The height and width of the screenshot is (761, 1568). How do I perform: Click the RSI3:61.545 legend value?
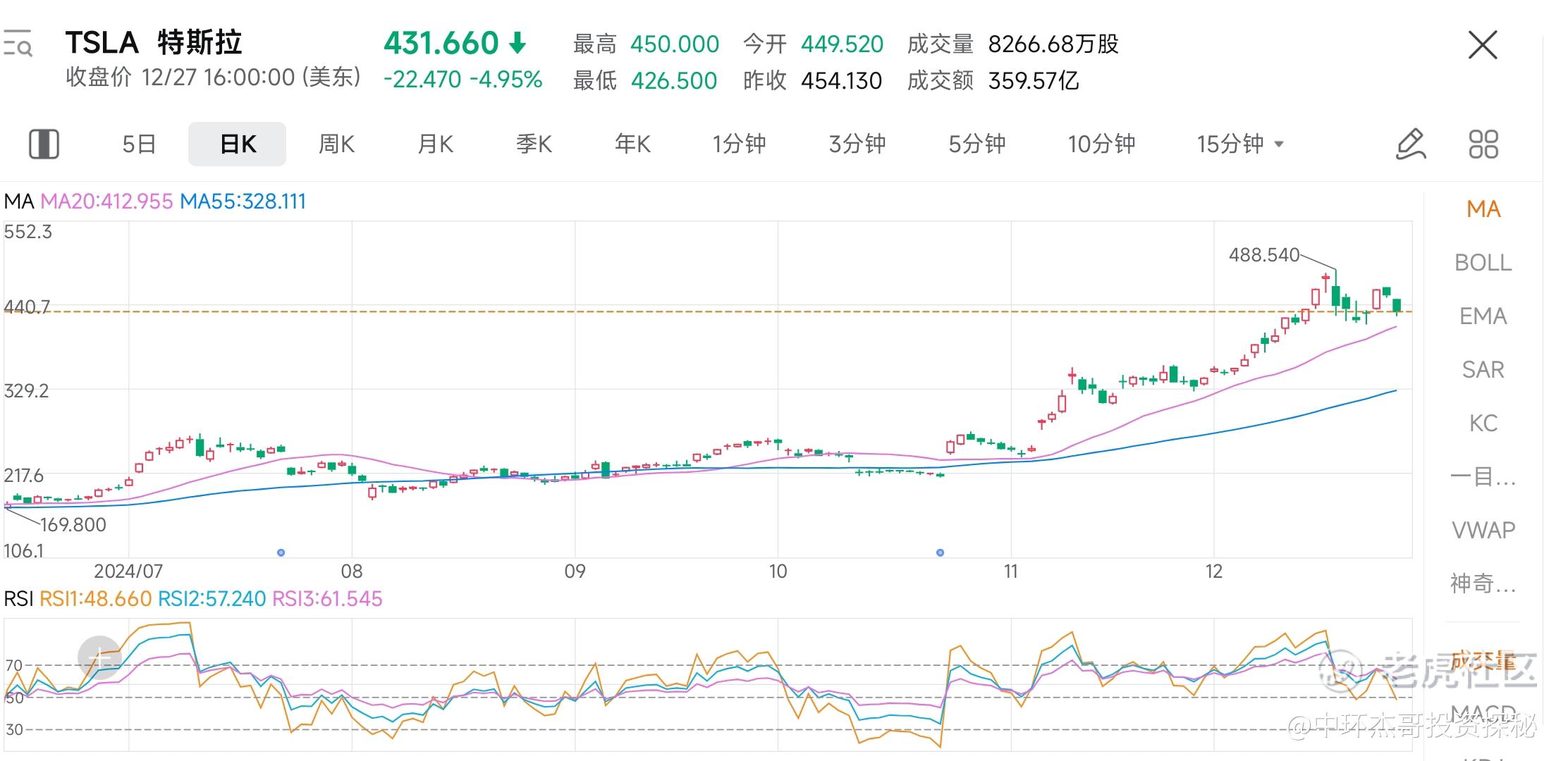point(327,599)
